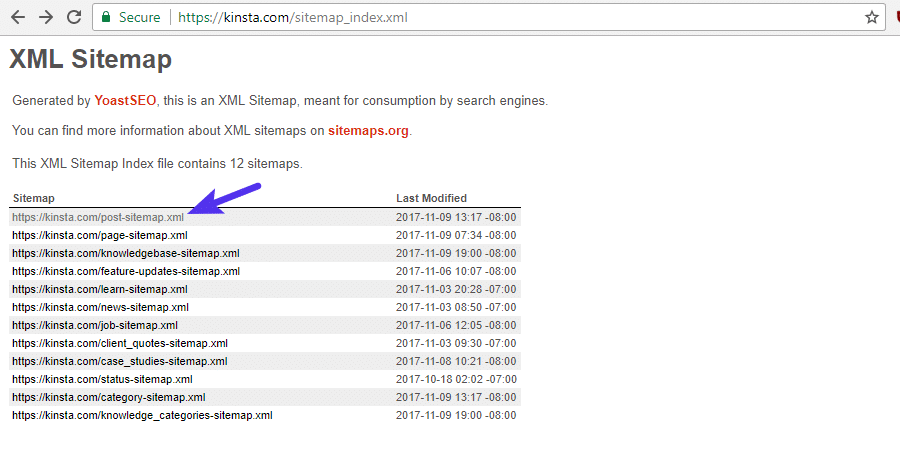The image size is (900, 450).
Task: Open the knowledgebase-sitemap.xml link
Action: tap(125, 253)
